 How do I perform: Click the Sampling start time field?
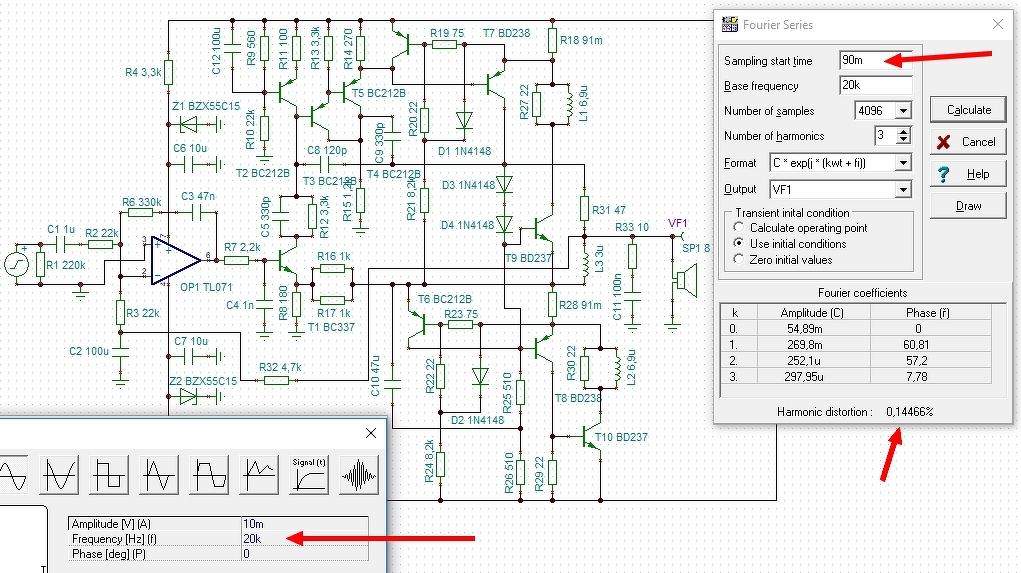[876, 61]
